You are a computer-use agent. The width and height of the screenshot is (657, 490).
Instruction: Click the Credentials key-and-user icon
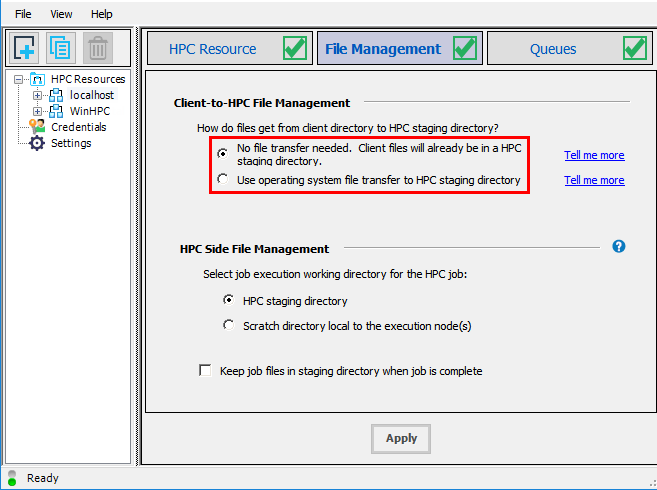tap(37, 127)
